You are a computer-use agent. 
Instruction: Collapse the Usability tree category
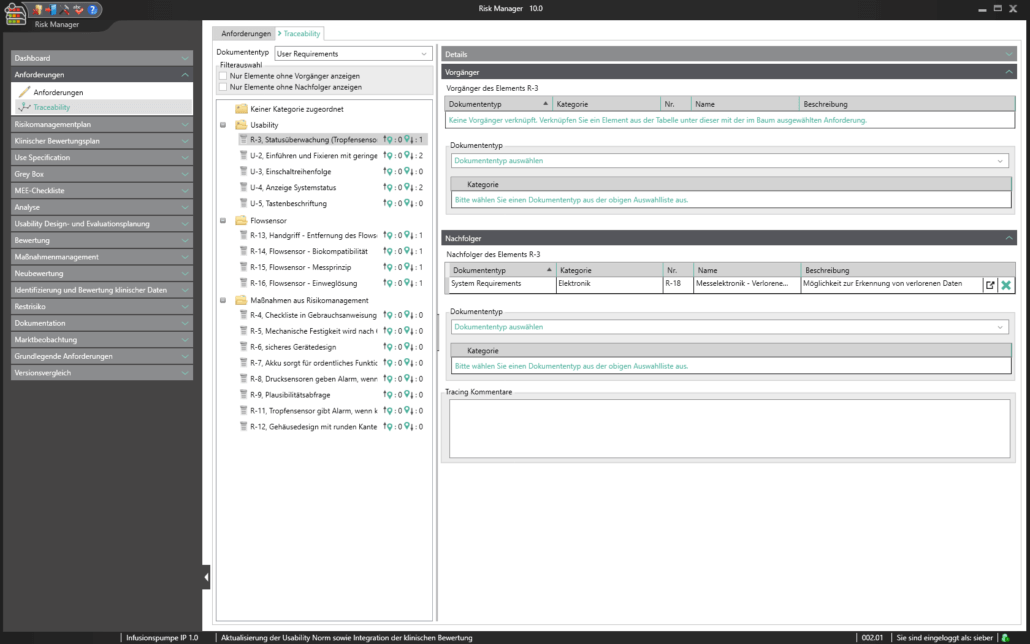pyautogui.click(x=223, y=125)
